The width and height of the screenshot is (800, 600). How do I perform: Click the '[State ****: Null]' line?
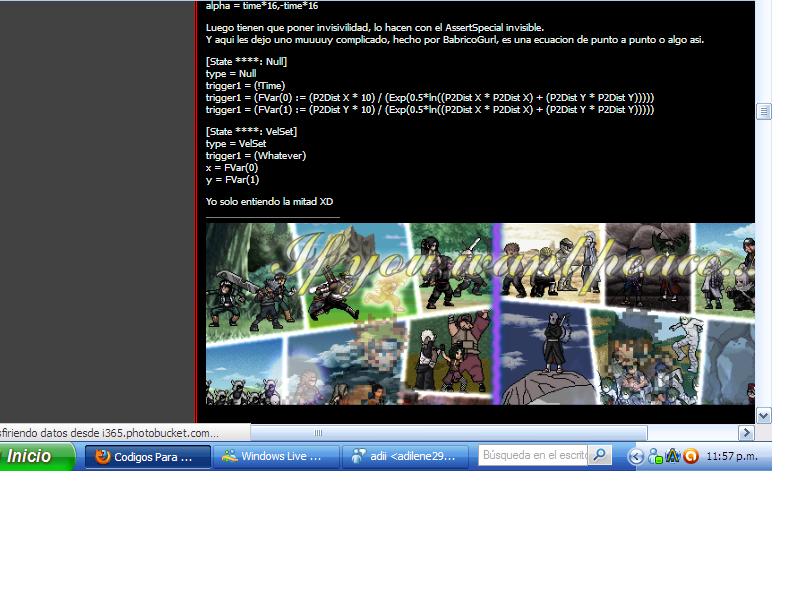pyautogui.click(x=246, y=62)
